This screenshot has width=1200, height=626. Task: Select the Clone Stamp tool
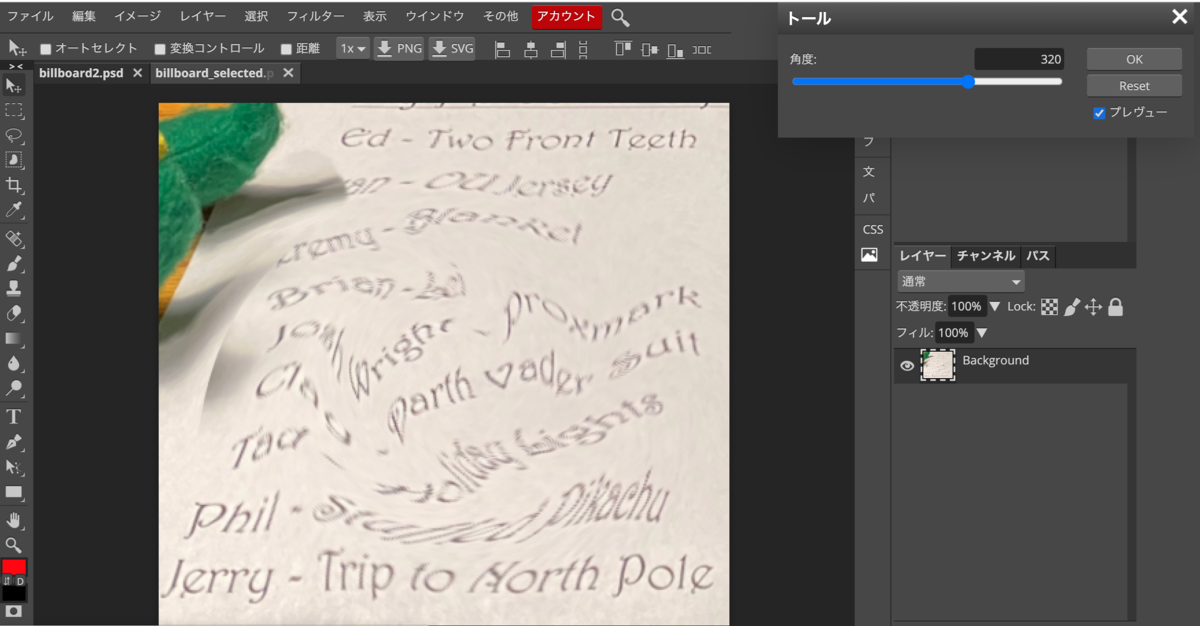(x=14, y=289)
